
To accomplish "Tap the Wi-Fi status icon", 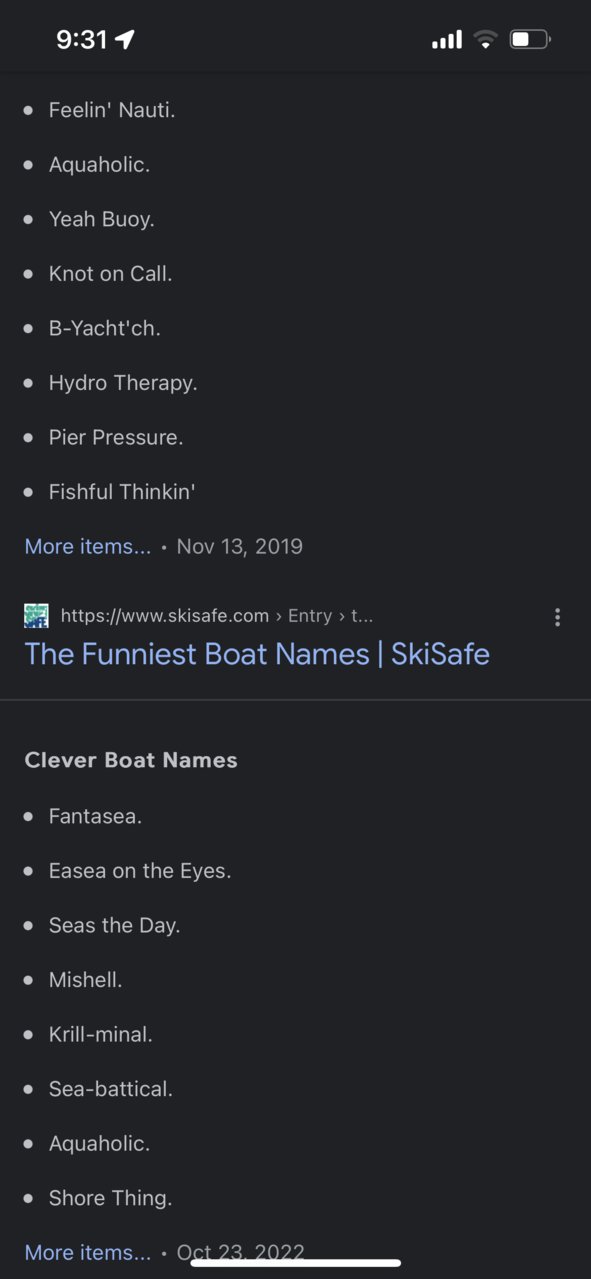I will 486,40.
